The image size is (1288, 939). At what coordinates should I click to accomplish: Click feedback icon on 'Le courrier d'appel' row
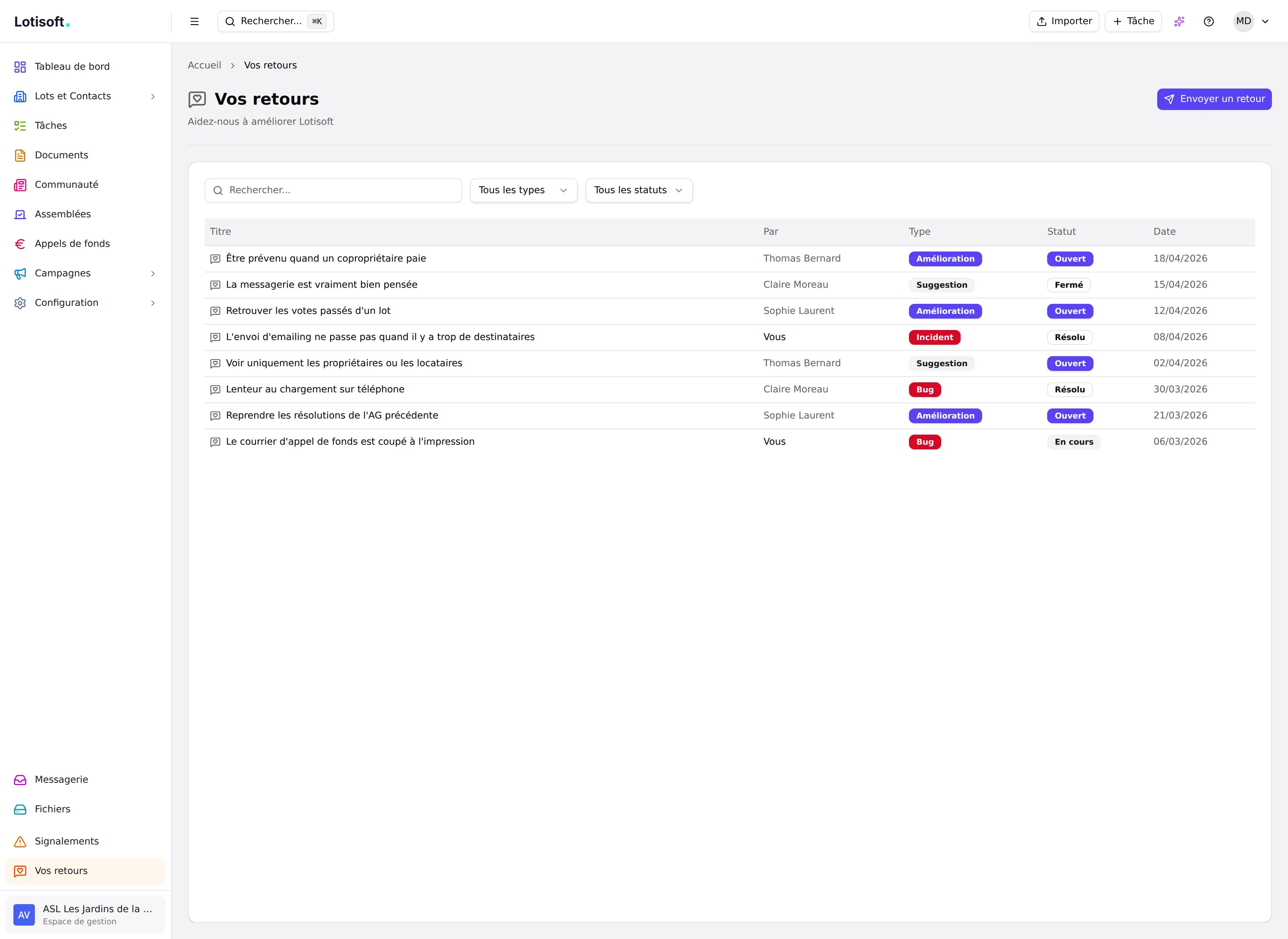pyautogui.click(x=215, y=442)
